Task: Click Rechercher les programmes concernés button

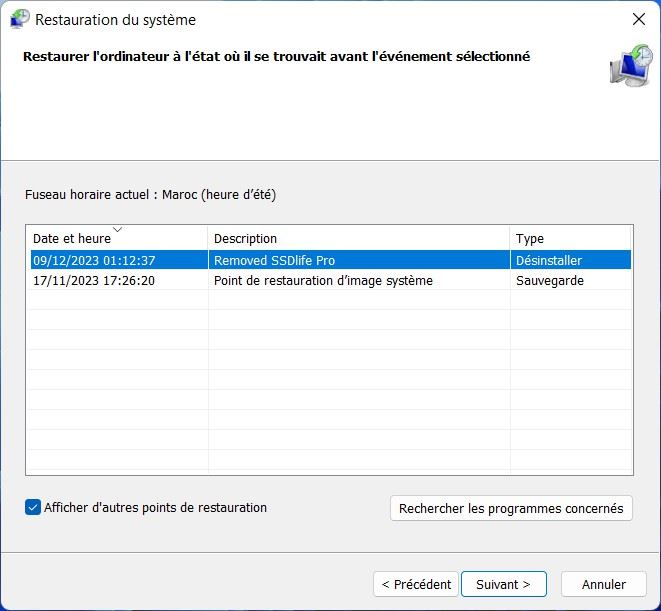Action: (x=510, y=508)
